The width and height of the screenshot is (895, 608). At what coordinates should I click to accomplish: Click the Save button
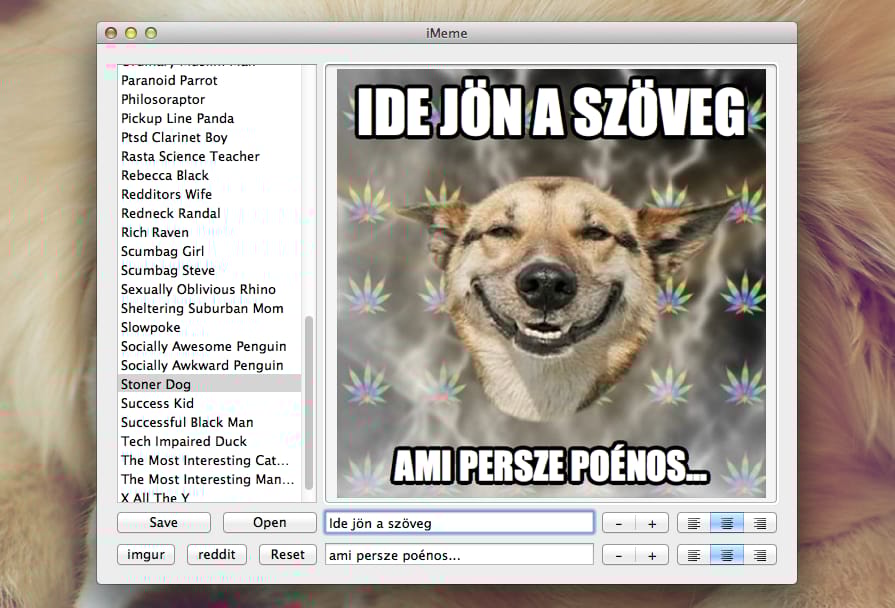click(x=164, y=522)
